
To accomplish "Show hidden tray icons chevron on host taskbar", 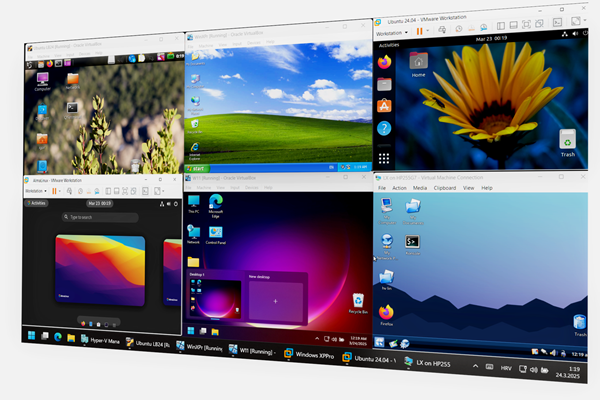I will tap(475, 366).
